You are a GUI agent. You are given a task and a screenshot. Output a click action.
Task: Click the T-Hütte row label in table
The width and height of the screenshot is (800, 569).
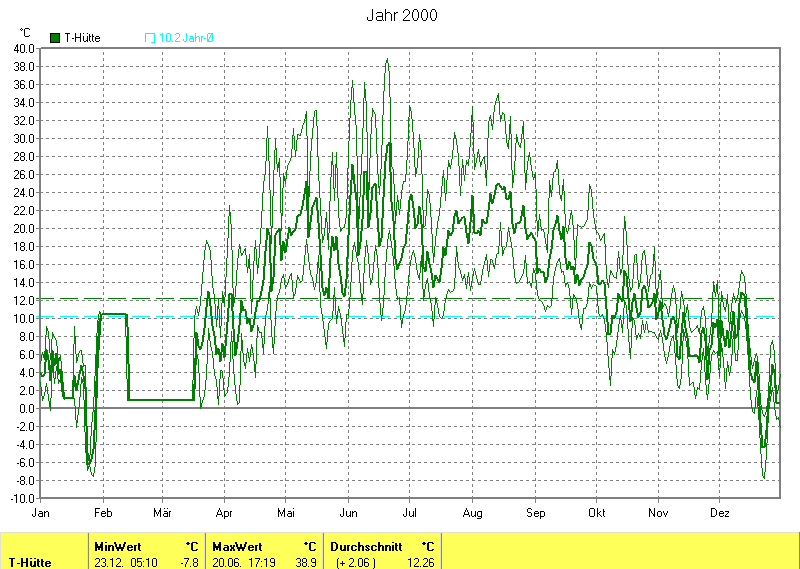[x=31, y=562]
